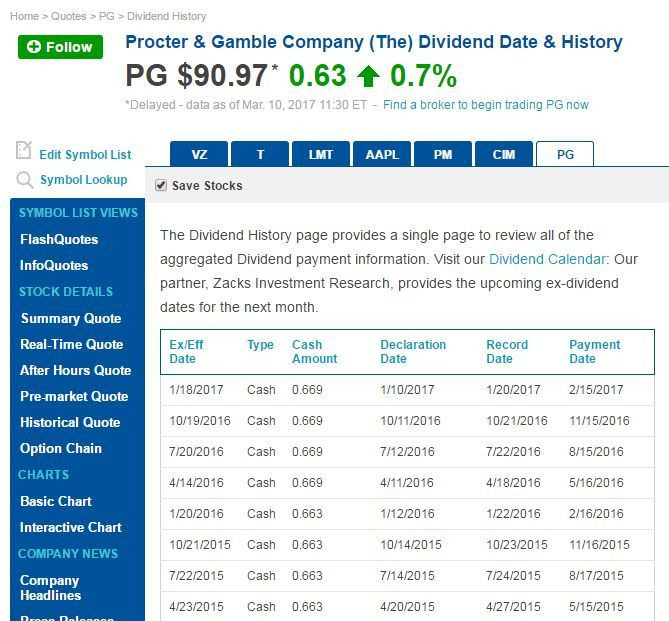Open FlashQuotes in sidebar
This screenshot has height=621, width=669.
59,239
